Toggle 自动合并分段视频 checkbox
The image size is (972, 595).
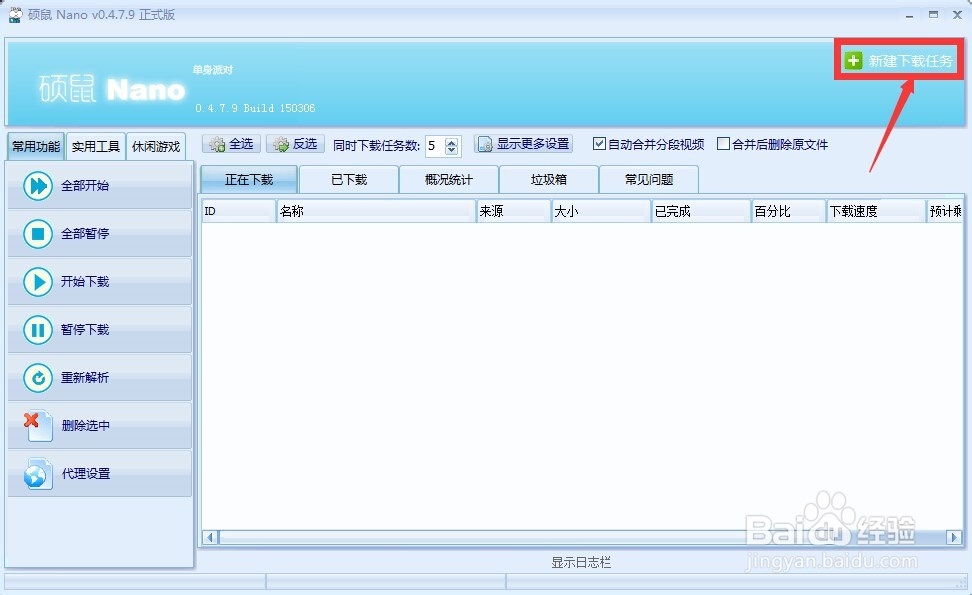coord(599,144)
